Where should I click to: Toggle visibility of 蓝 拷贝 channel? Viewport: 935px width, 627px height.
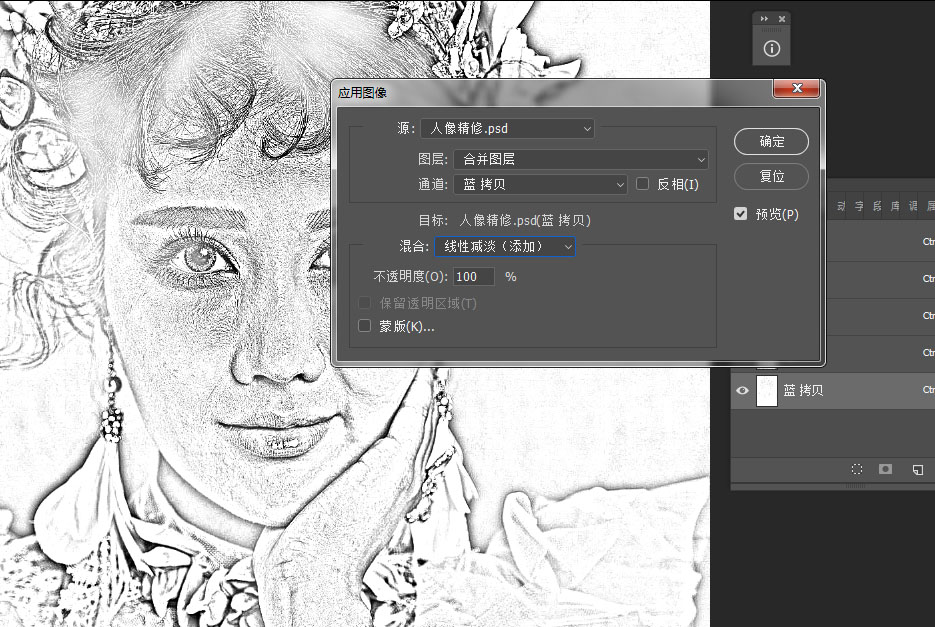point(742,390)
